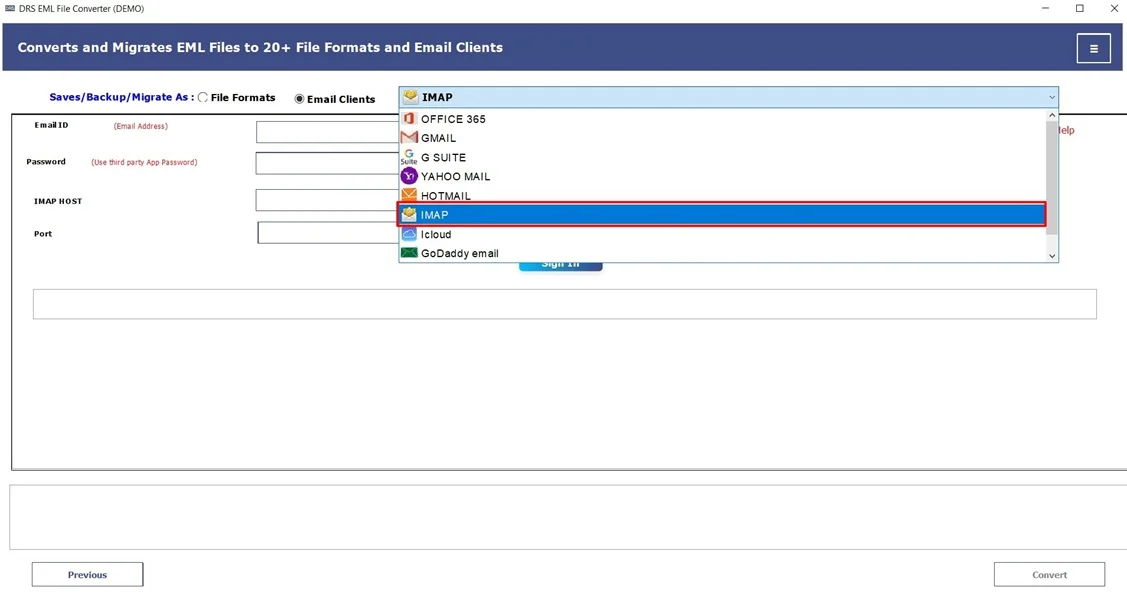This screenshot has width=1127, height=600.
Task: Choose highlighted IMAP list entry
Action: (x=722, y=214)
